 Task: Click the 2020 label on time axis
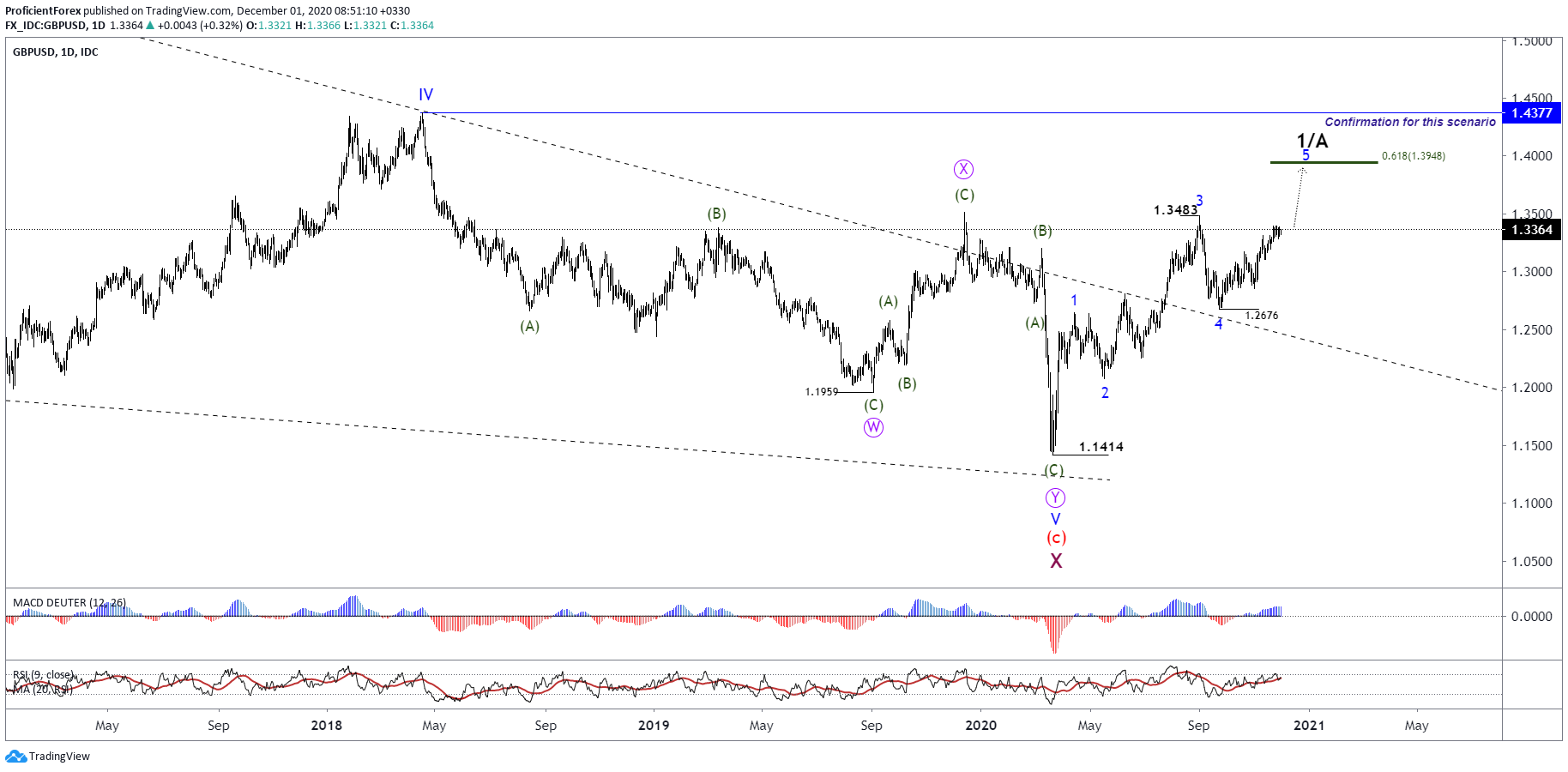pyautogui.click(x=981, y=726)
